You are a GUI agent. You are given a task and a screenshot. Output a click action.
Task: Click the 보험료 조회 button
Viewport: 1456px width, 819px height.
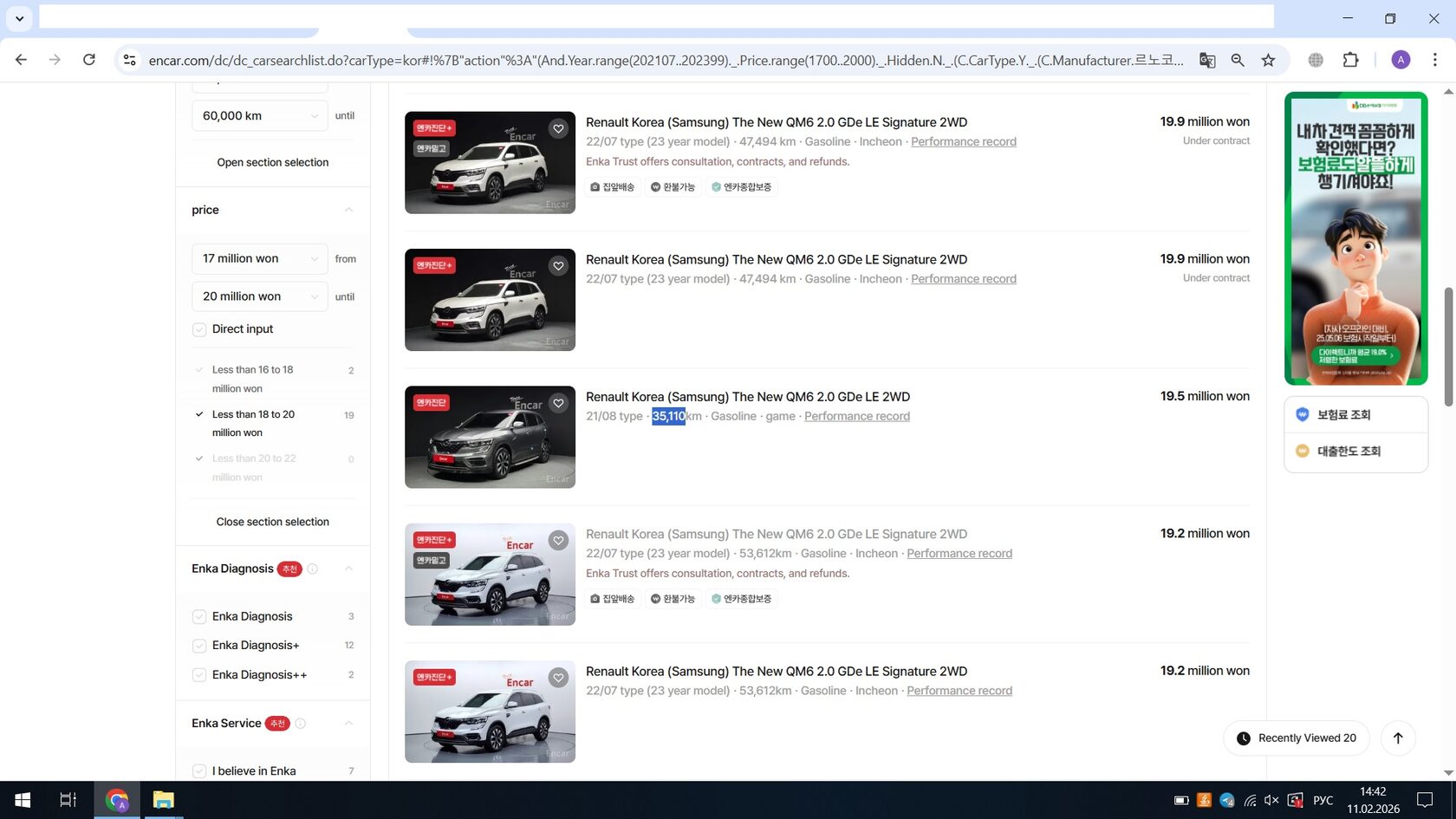tap(1355, 414)
